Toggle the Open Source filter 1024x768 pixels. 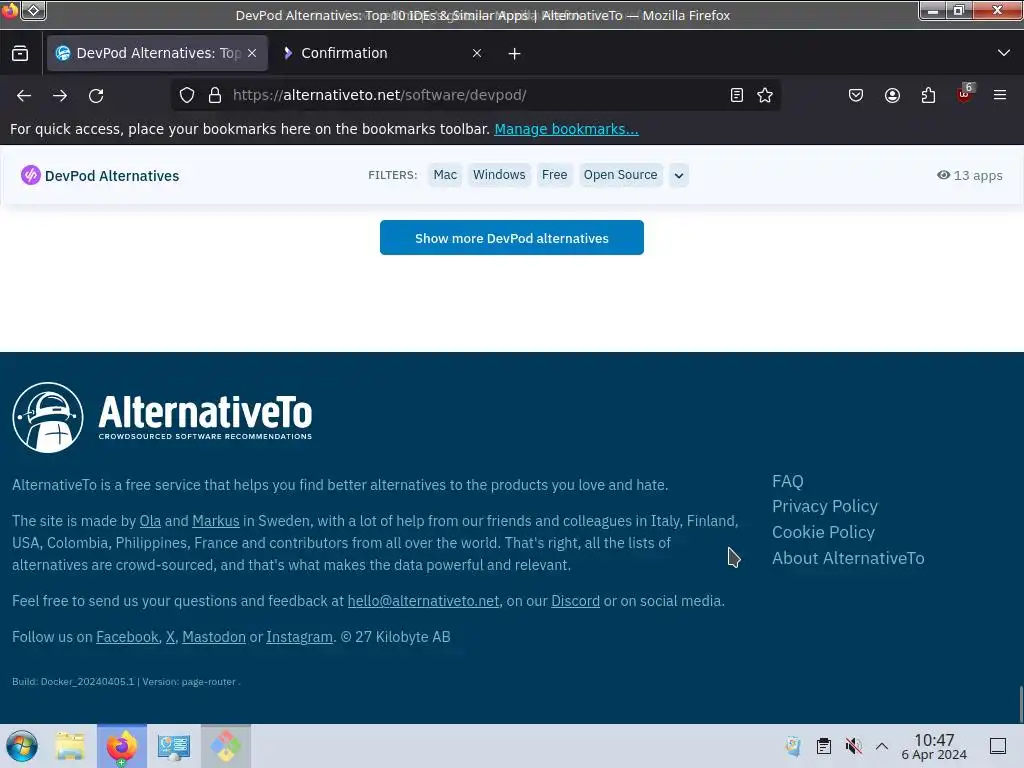click(620, 175)
